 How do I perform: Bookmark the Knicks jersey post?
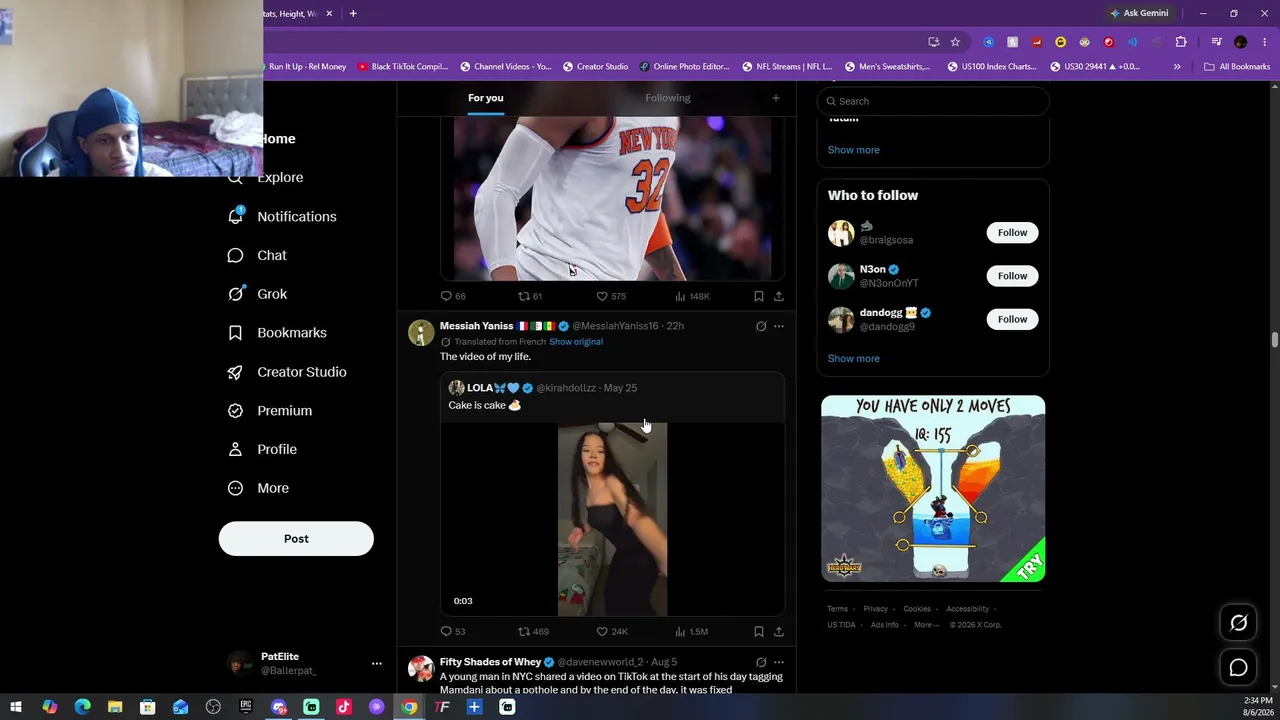tap(759, 296)
